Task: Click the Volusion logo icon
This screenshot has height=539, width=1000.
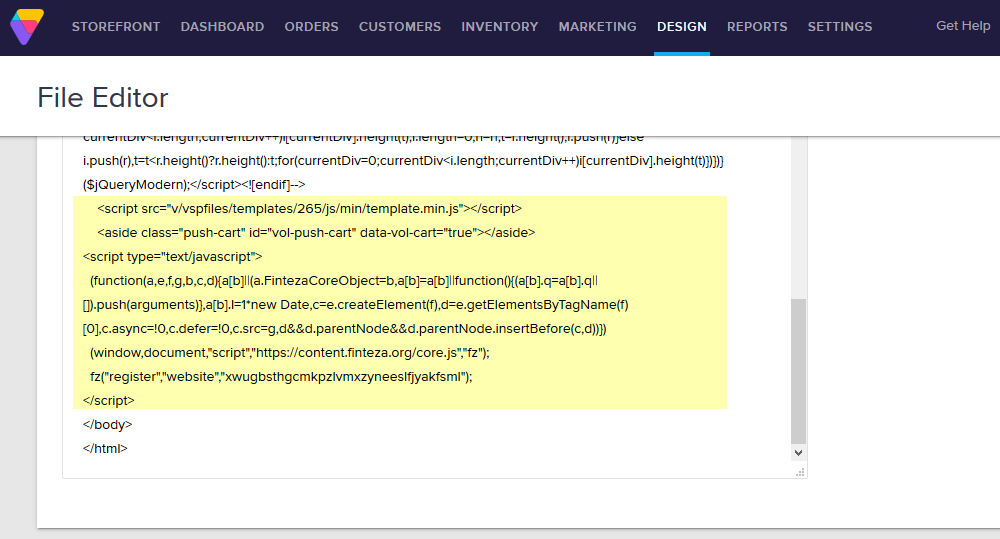Action: 27,27
